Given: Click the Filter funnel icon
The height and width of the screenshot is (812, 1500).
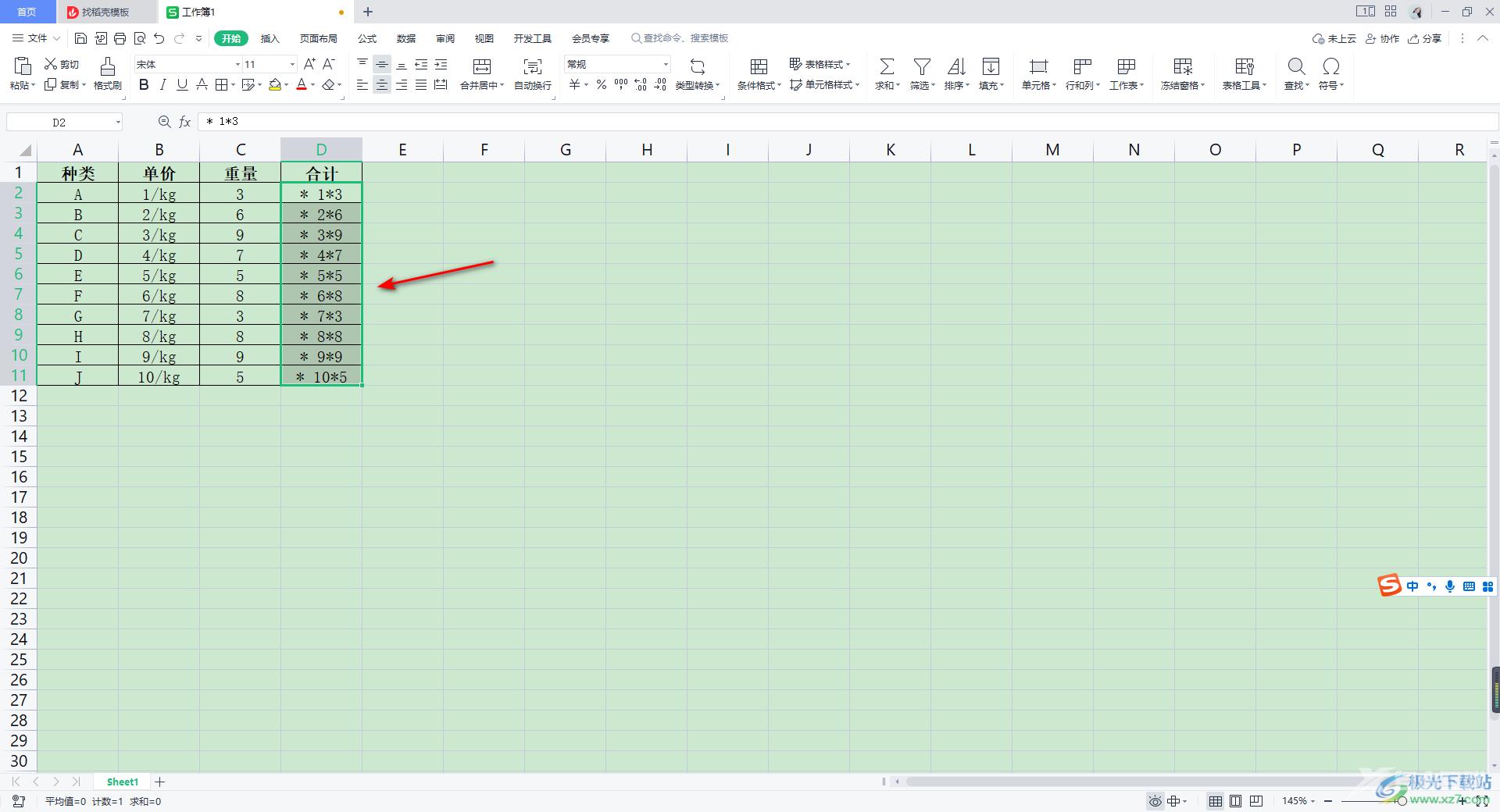Looking at the screenshot, I should pos(922,66).
